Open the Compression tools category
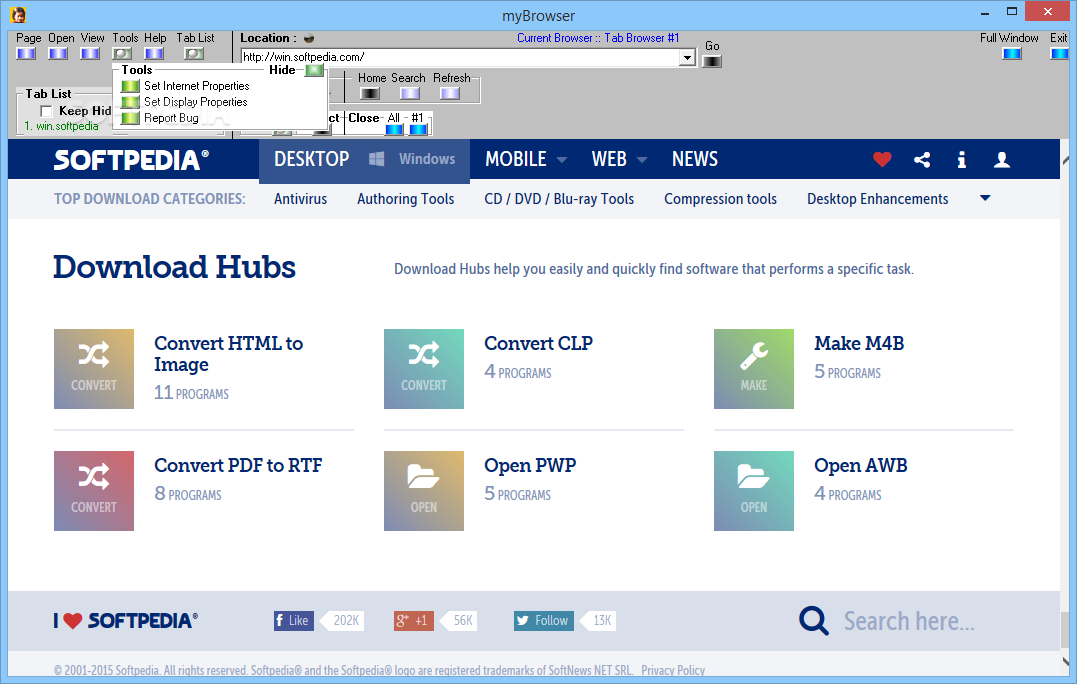This screenshot has height=684, width=1077. click(721, 199)
